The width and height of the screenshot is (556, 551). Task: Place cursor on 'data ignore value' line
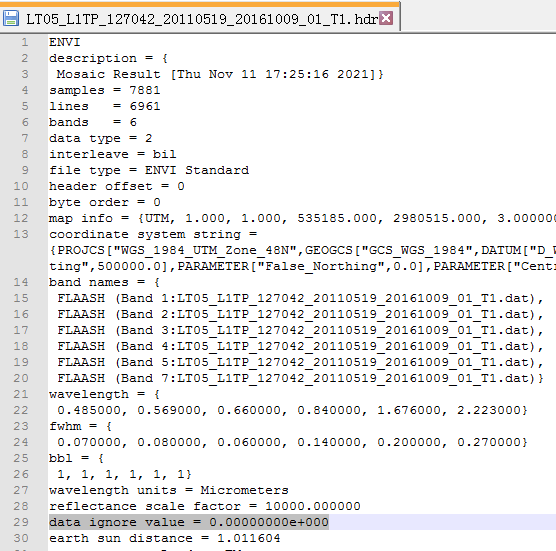click(189, 522)
